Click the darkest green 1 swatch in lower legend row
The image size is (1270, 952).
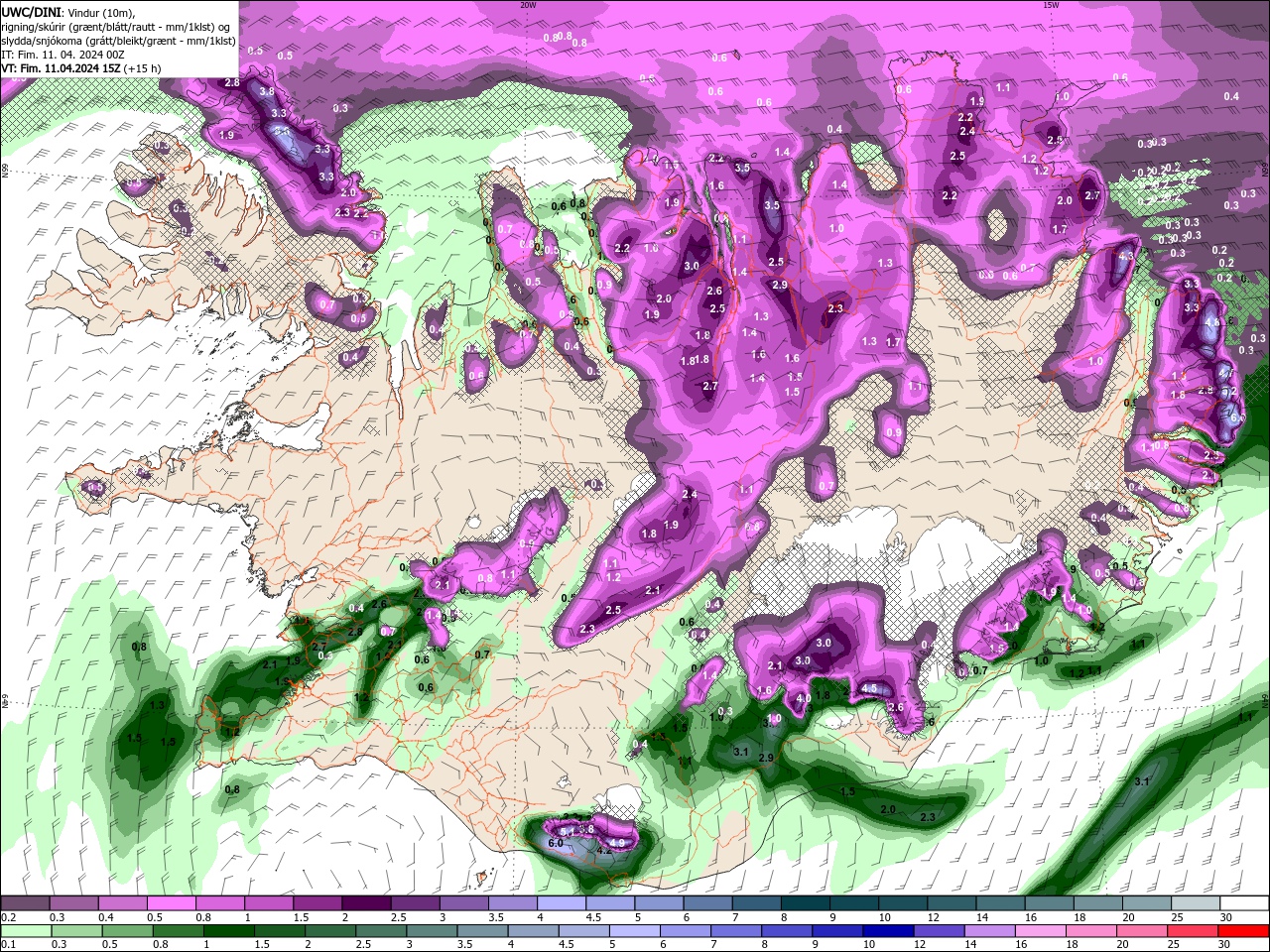[x=230, y=931]
